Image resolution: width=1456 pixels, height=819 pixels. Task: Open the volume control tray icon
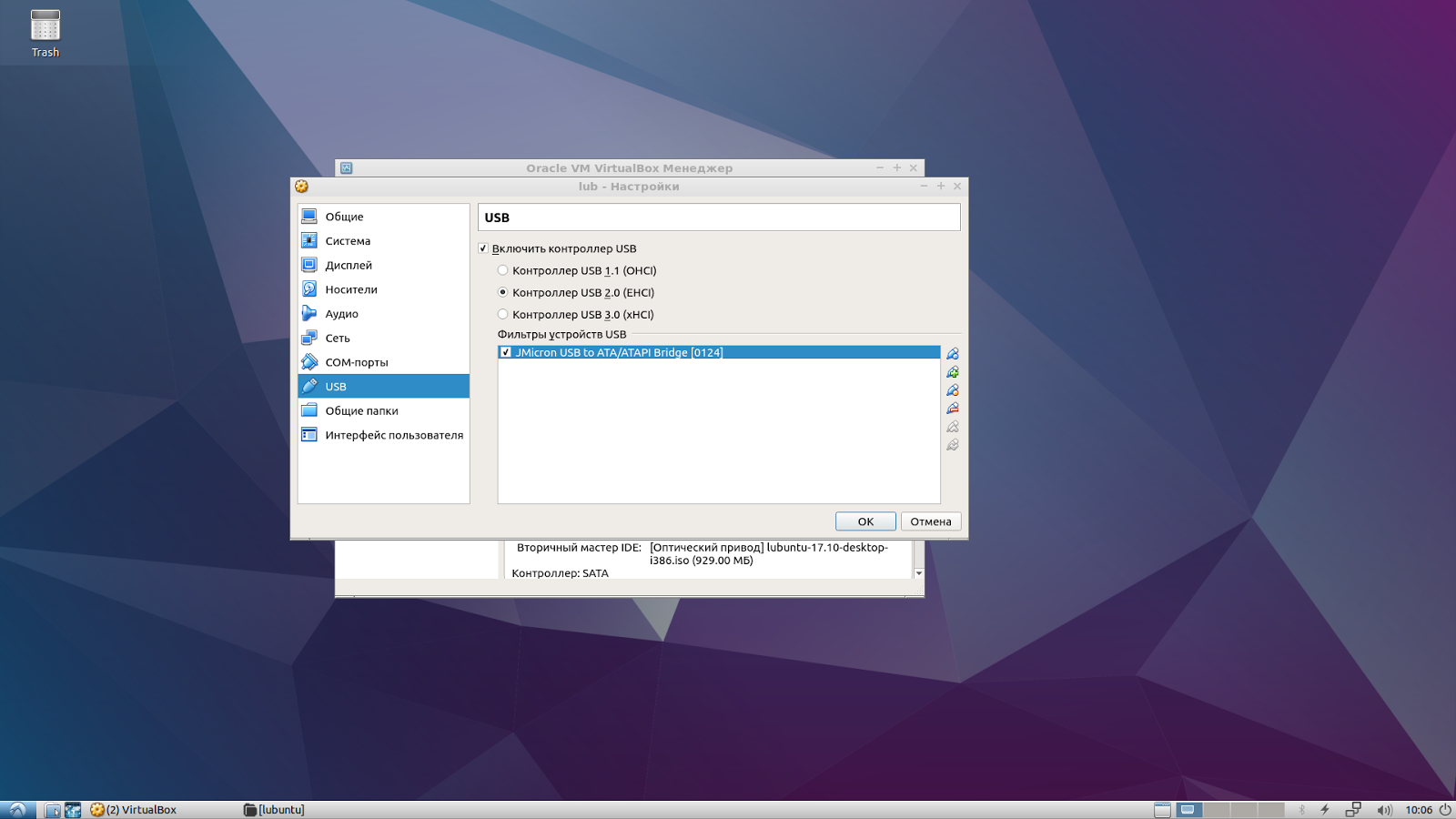coord(1384,810)
